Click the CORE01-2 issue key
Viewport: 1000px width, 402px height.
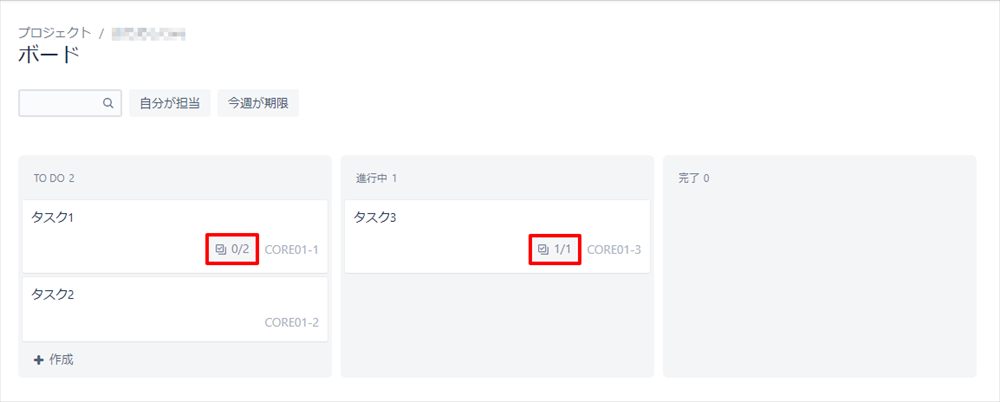[291, 322]
